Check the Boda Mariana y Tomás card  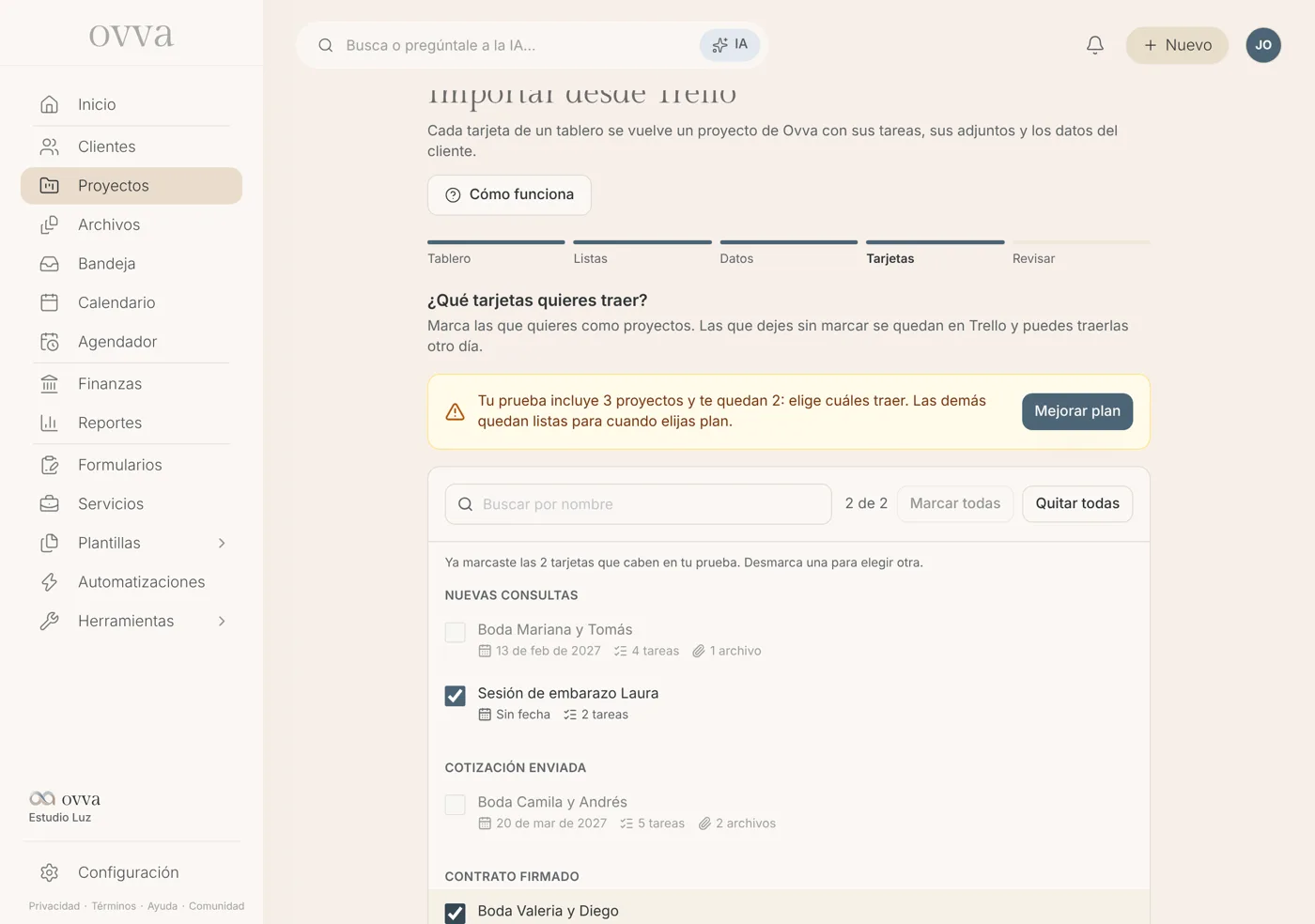pos(456,632)
